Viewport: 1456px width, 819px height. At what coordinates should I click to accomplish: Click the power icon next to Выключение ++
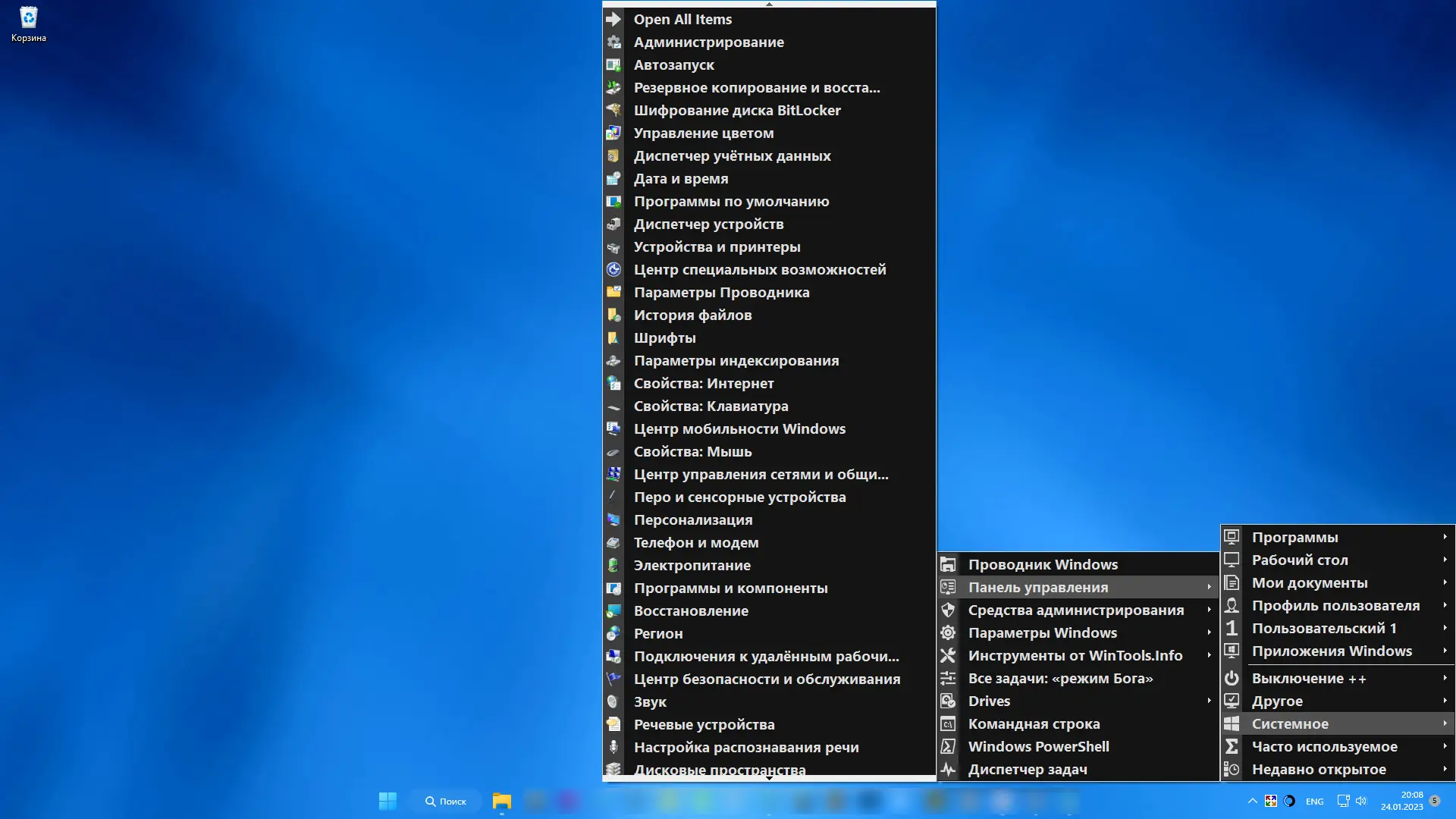1232,678
